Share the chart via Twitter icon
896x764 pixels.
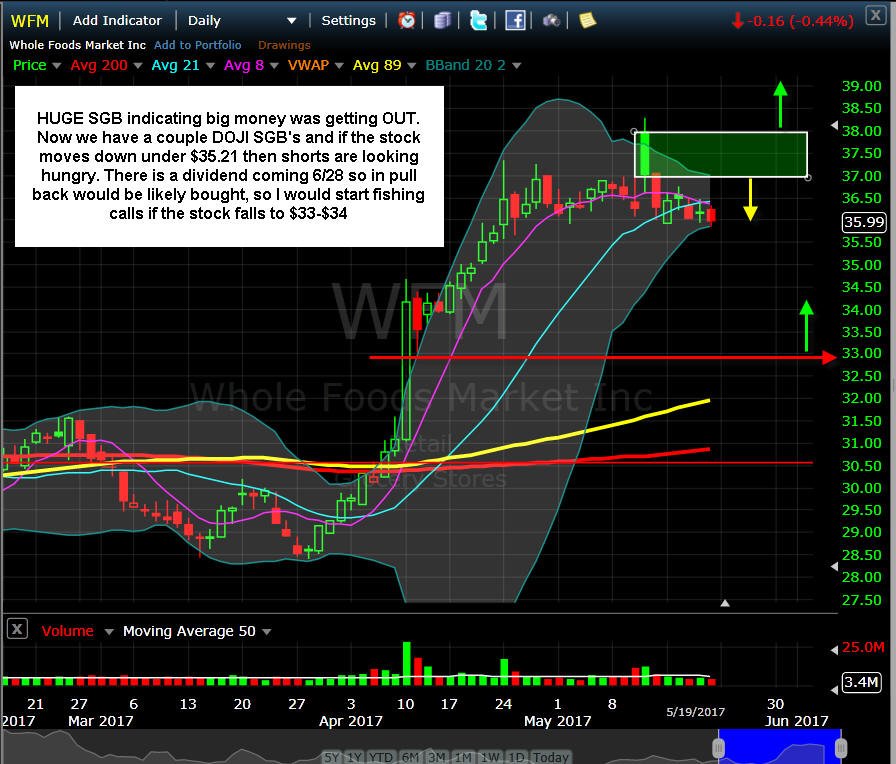click(x=478, y=21)
